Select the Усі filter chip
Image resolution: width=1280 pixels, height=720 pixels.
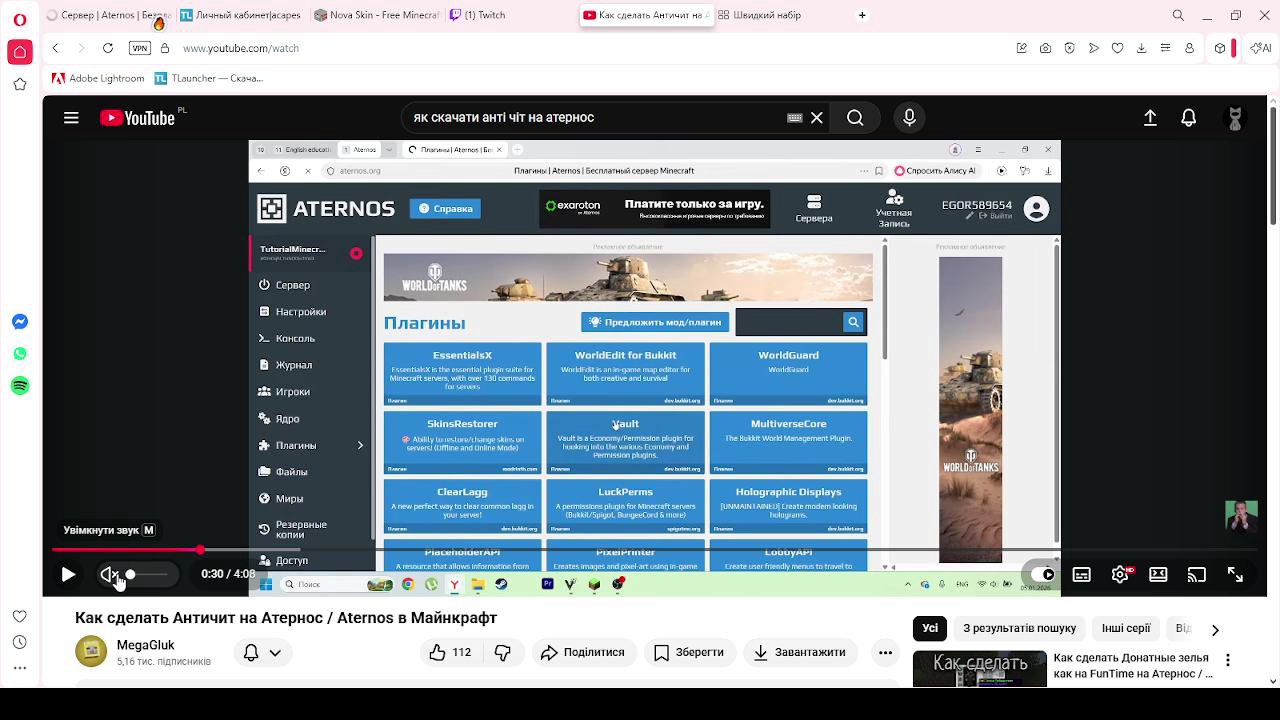coord(930,629)
